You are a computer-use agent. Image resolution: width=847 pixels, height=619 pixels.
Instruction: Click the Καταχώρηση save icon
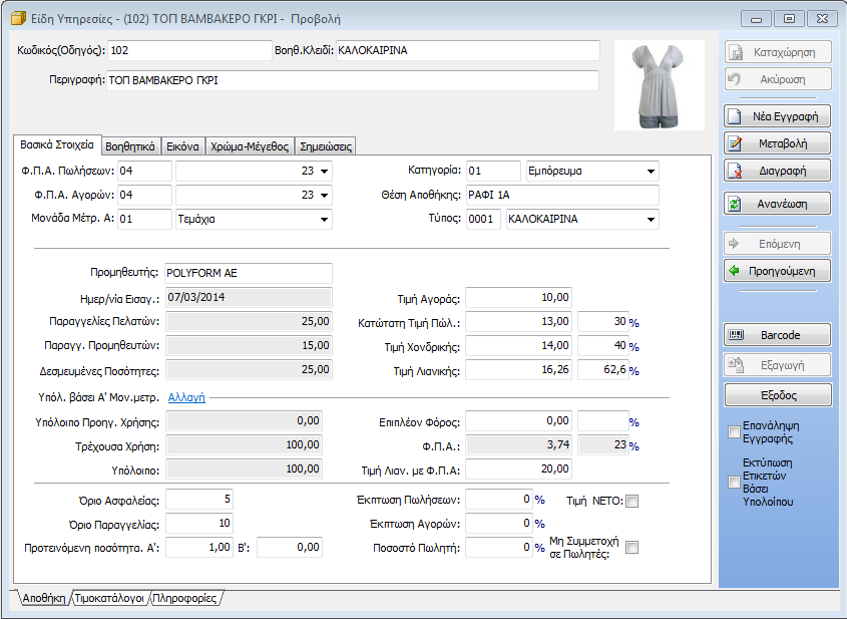click(x=734, y=52)
